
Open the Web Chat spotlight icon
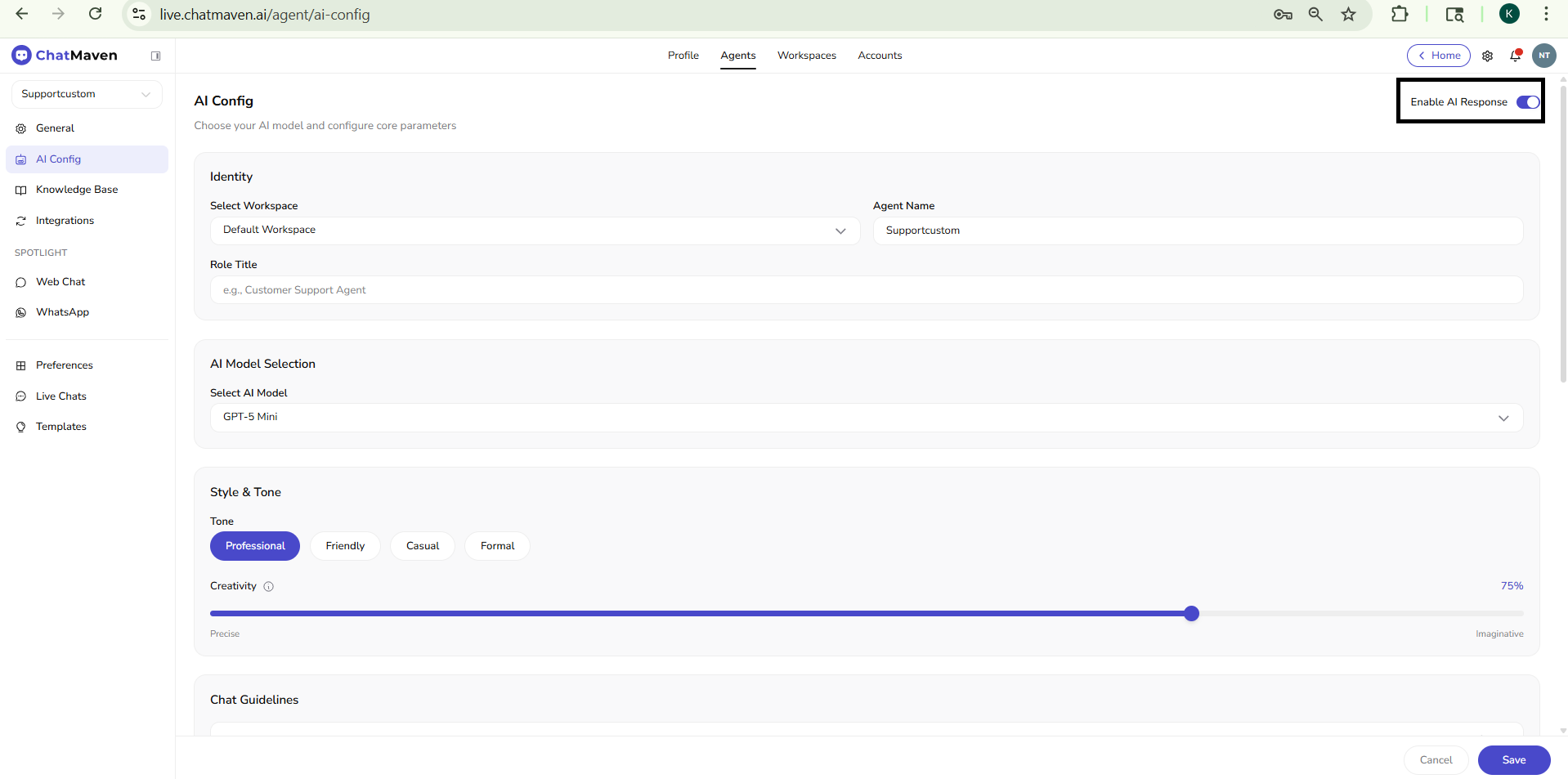click(20, 282)
